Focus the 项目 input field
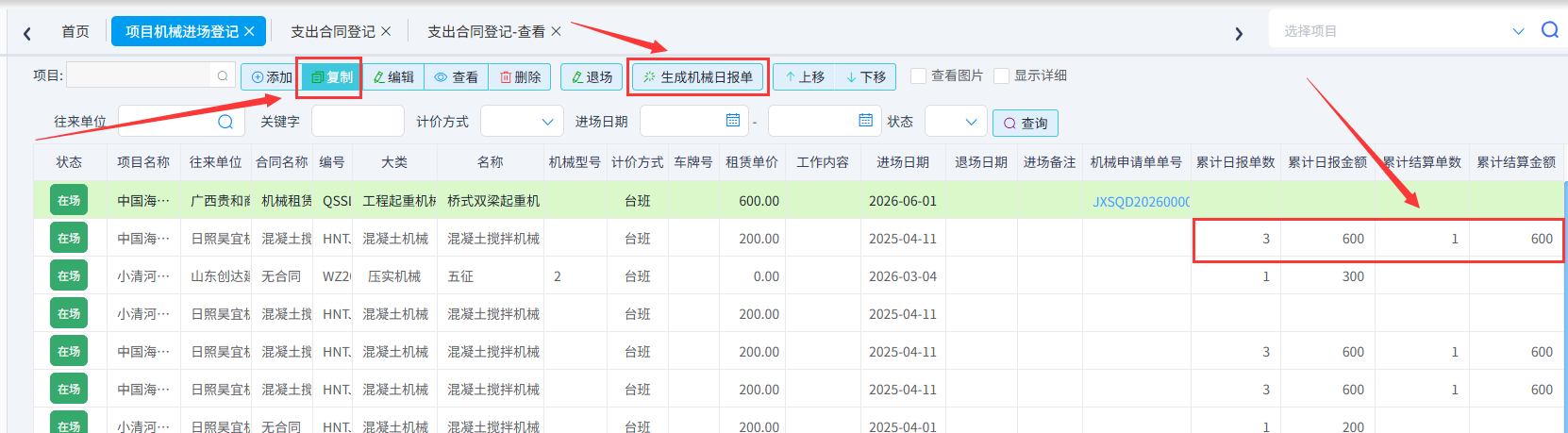This screenshot has width=1568, height=433. (x=141, y=75)
